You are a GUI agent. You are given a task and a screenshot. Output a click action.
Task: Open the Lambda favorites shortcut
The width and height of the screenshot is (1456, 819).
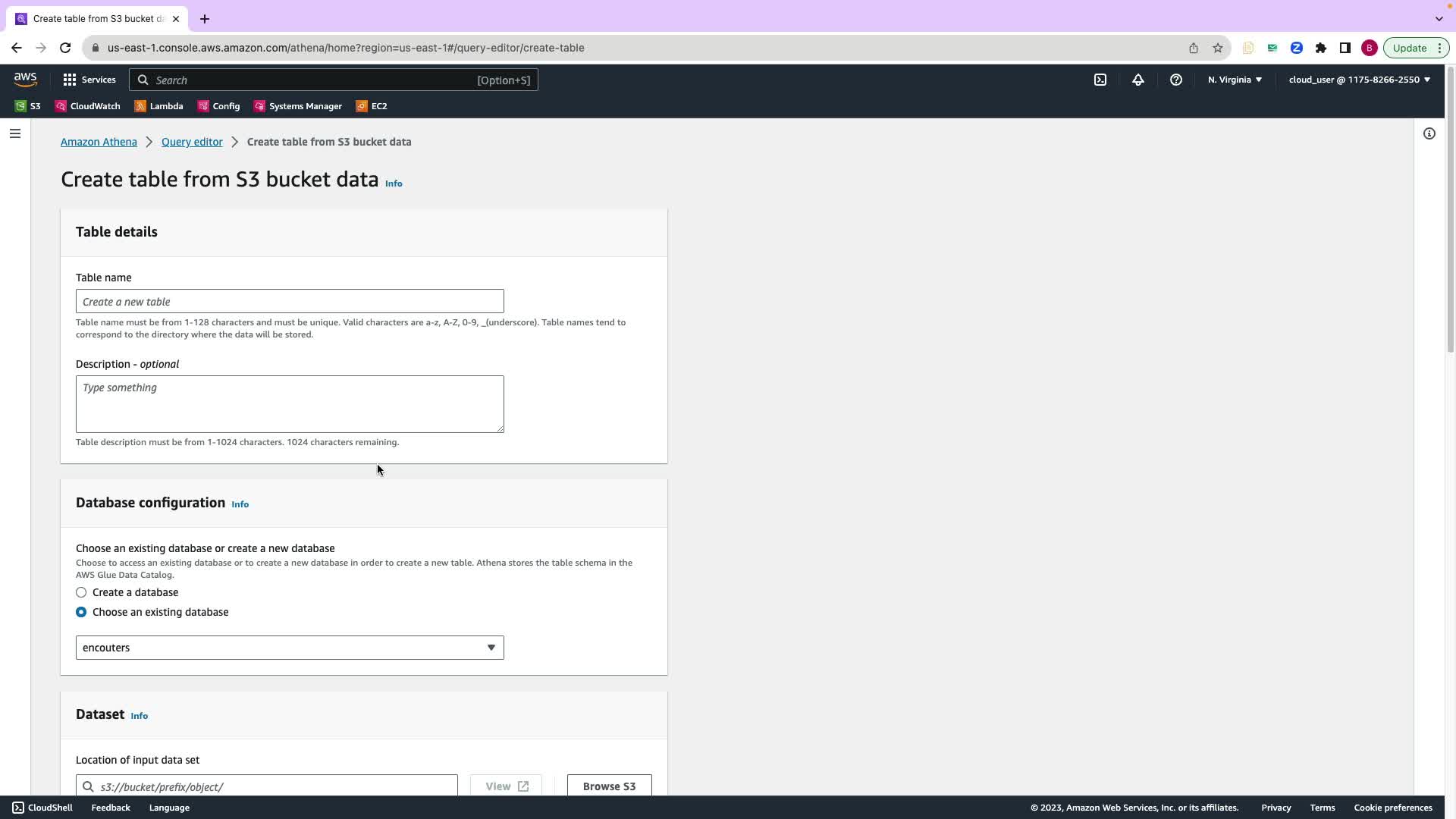pyautogui.click(x=159, y=106)
